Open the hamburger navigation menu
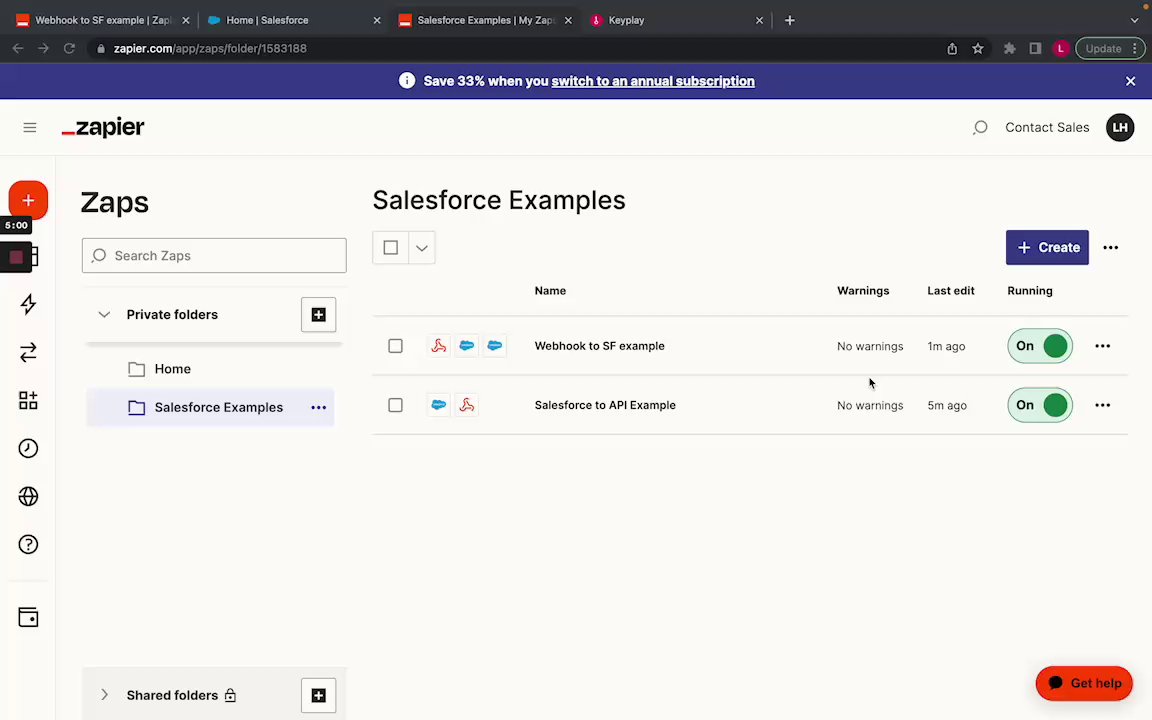 (x=29, y=128)
